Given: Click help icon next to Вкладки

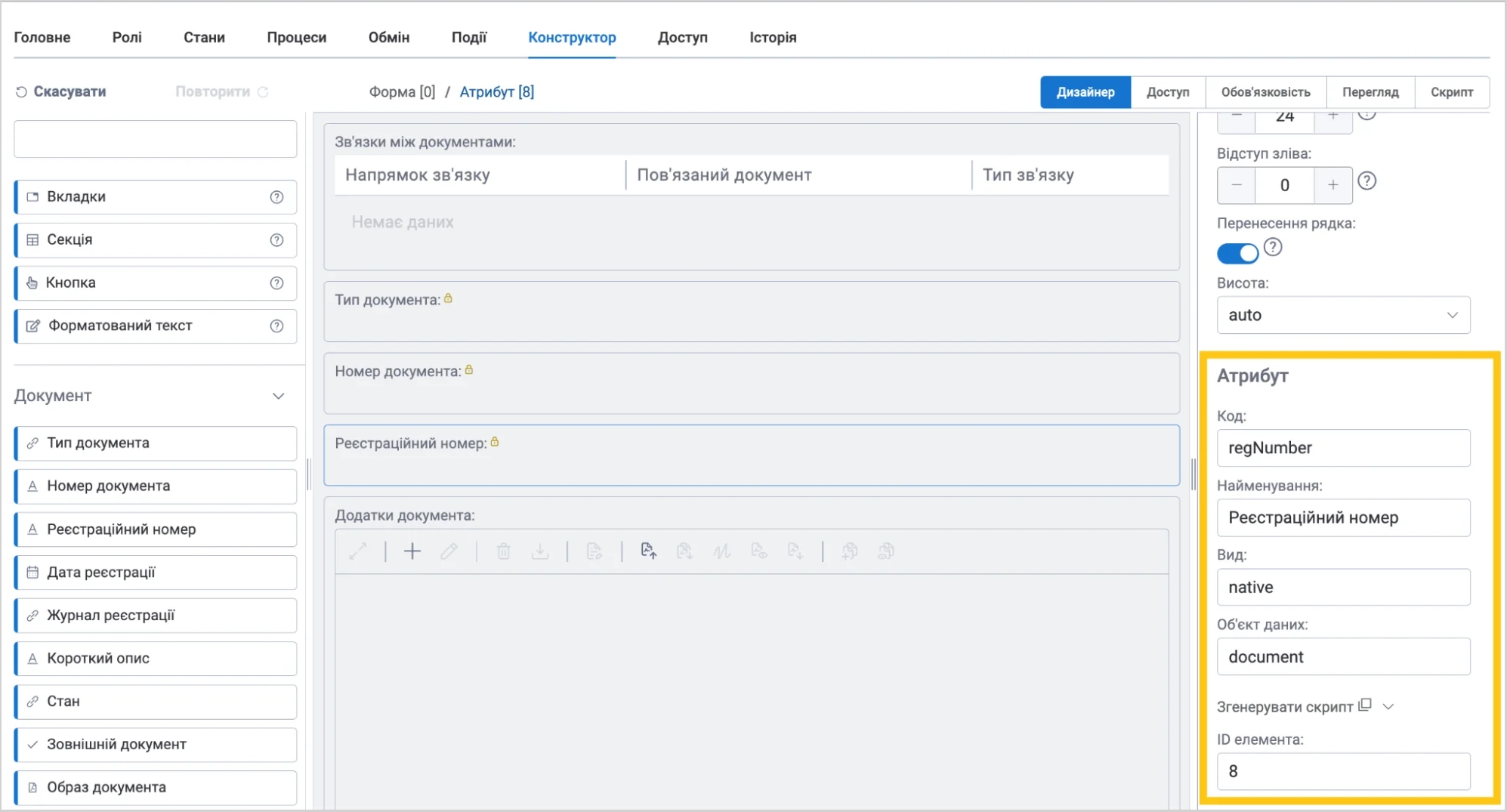Looking at the screenshot, I should [277, 197].
